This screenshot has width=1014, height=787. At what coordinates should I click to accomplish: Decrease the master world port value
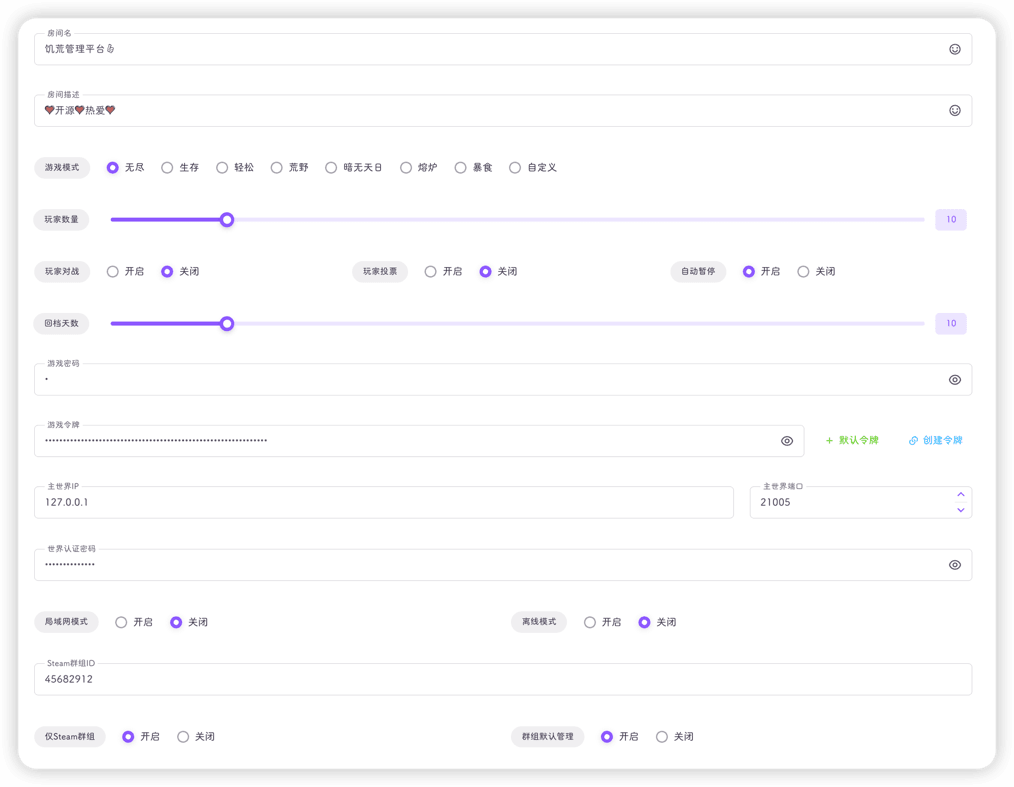pos(960,510)
